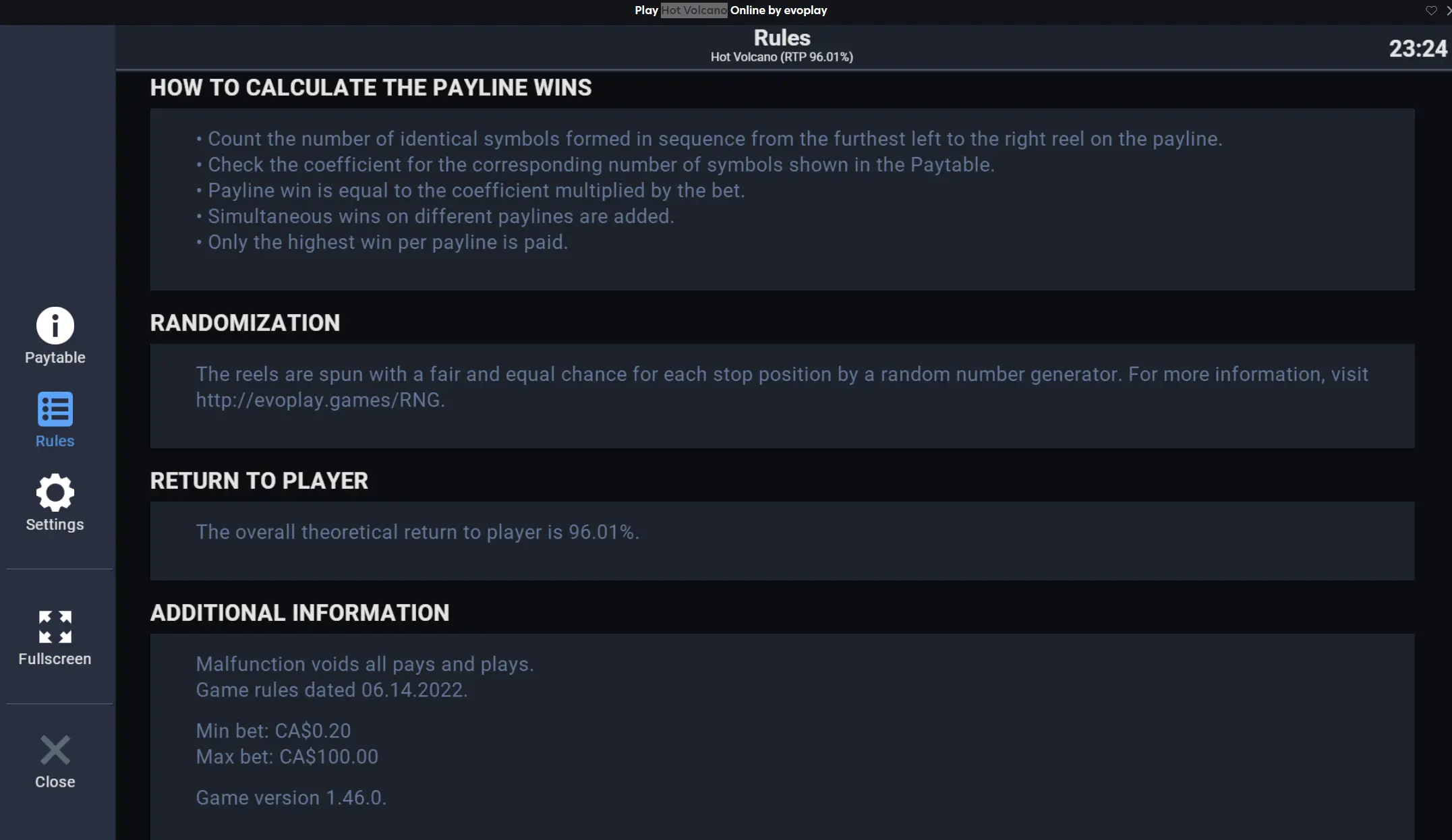Click the Hot Volcano RTP 96.01% subtitle

(782, 57)
